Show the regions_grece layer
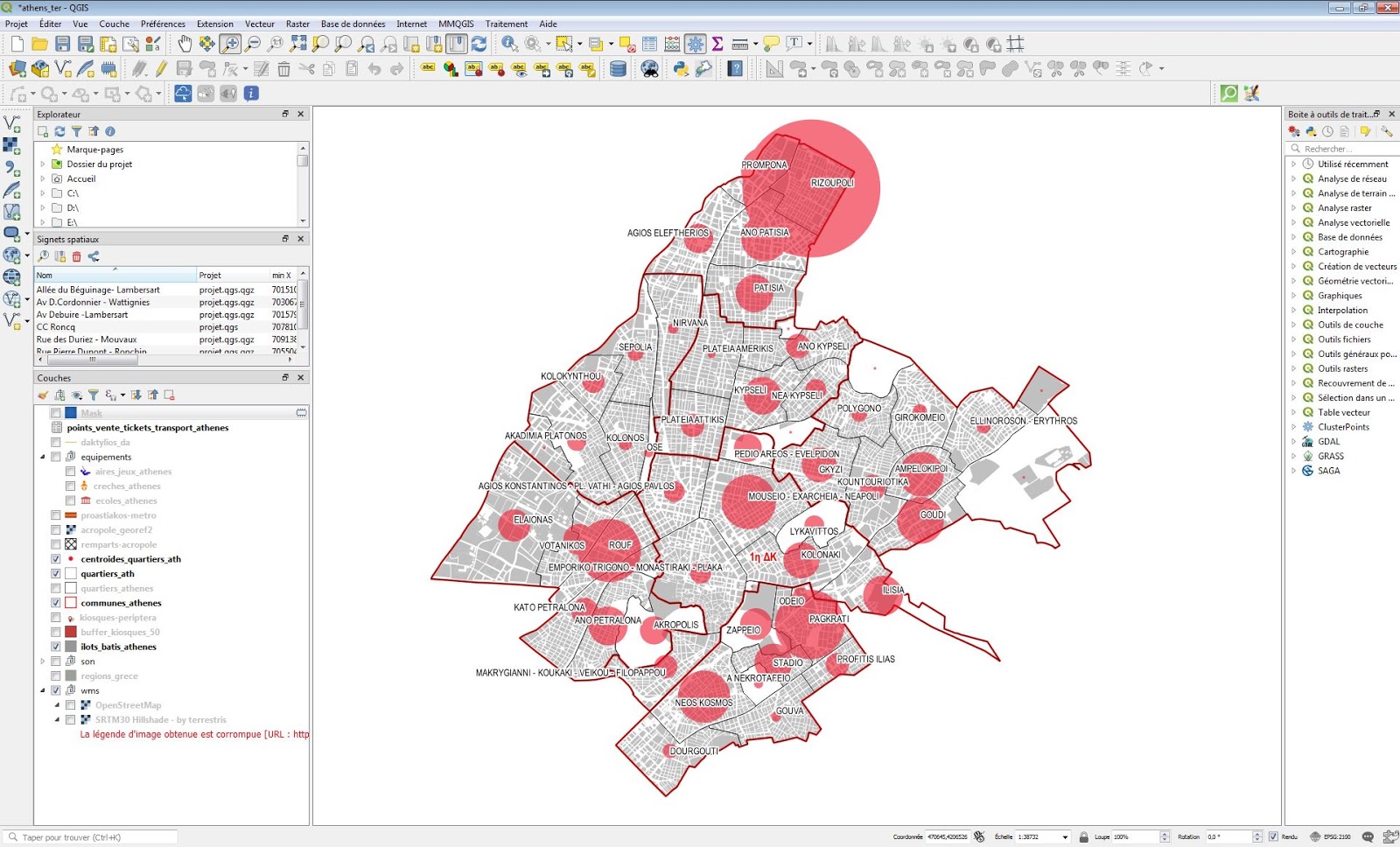 tap(56, 675)
